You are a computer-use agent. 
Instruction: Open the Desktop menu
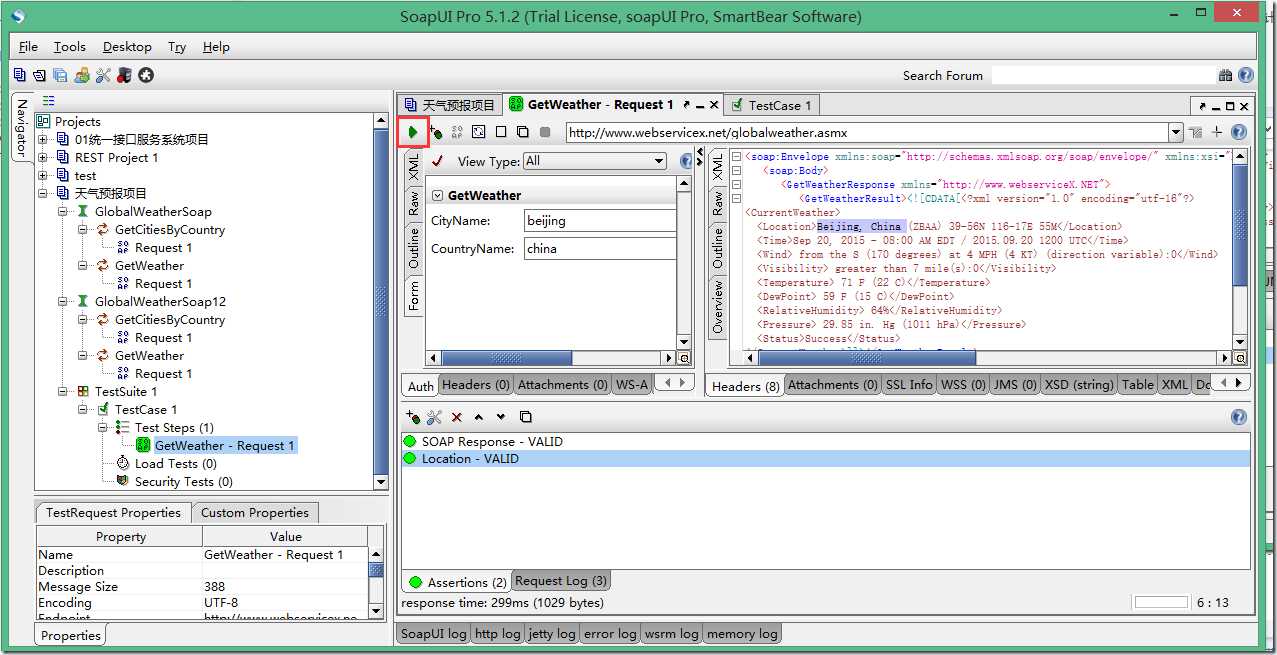point(127,47)
